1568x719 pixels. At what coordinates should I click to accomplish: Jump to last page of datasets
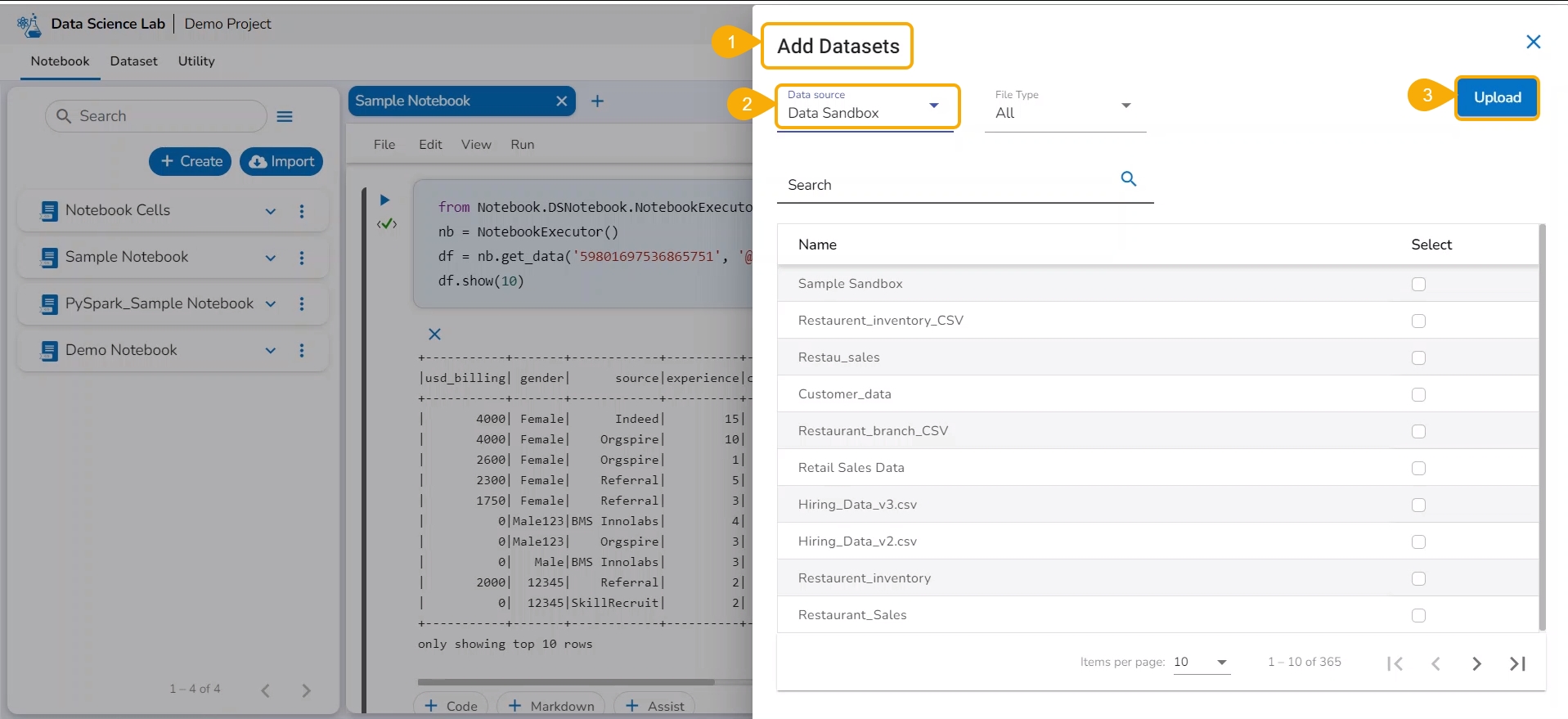pos(1517,663)
